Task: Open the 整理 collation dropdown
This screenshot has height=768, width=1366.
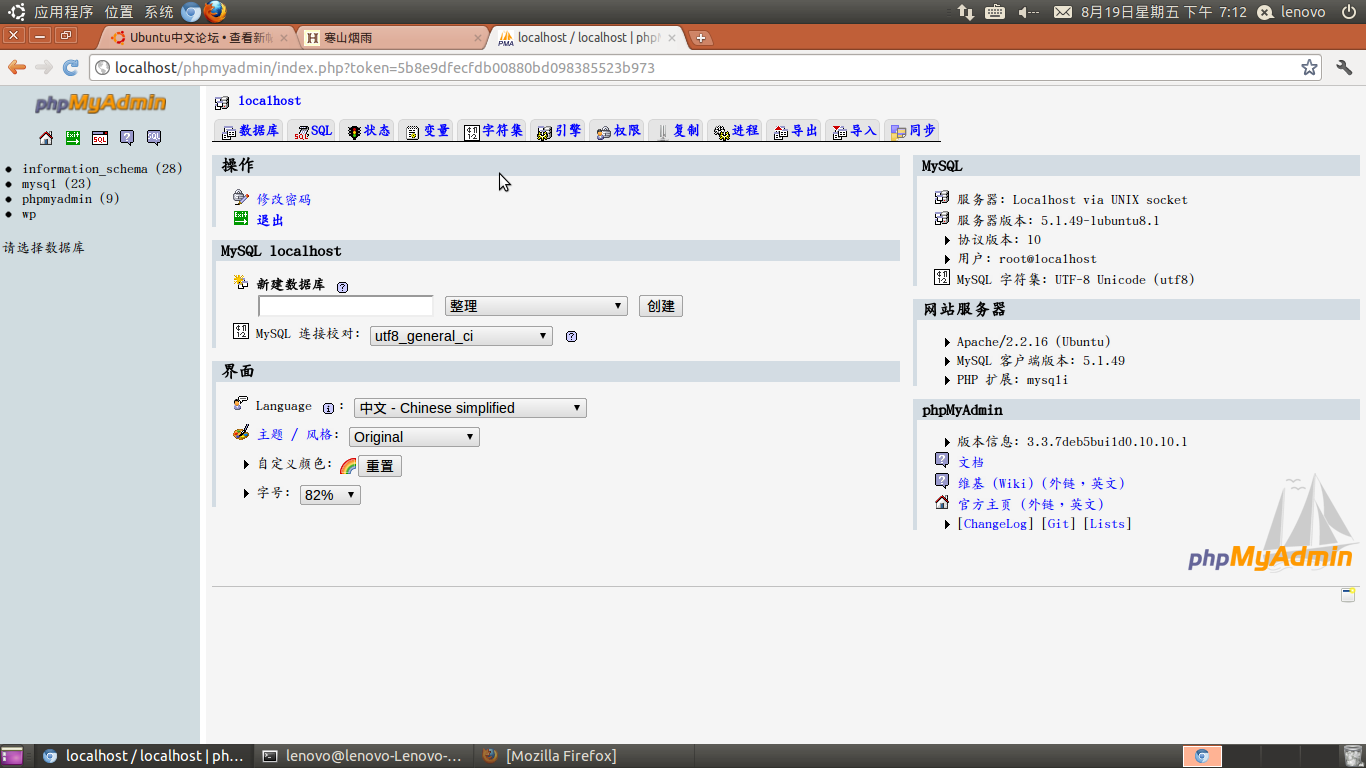Action: [536, 306]
